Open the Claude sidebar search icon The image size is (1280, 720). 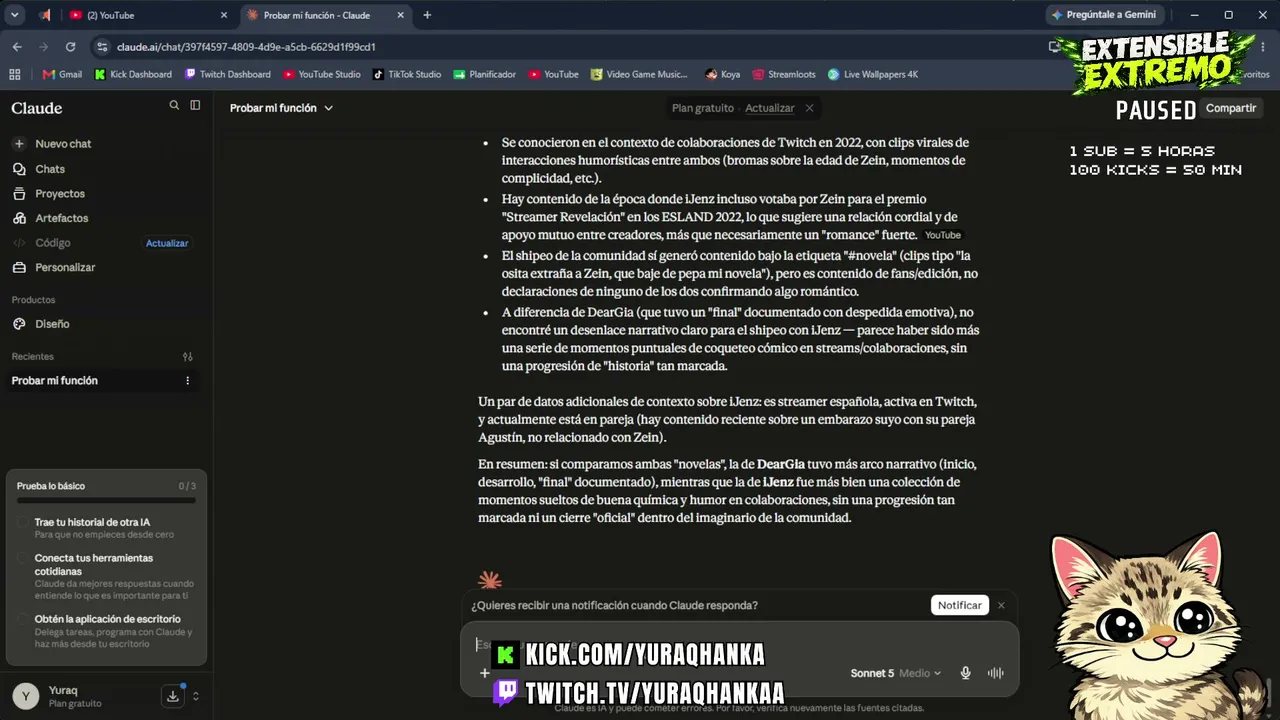click(174, 105)
